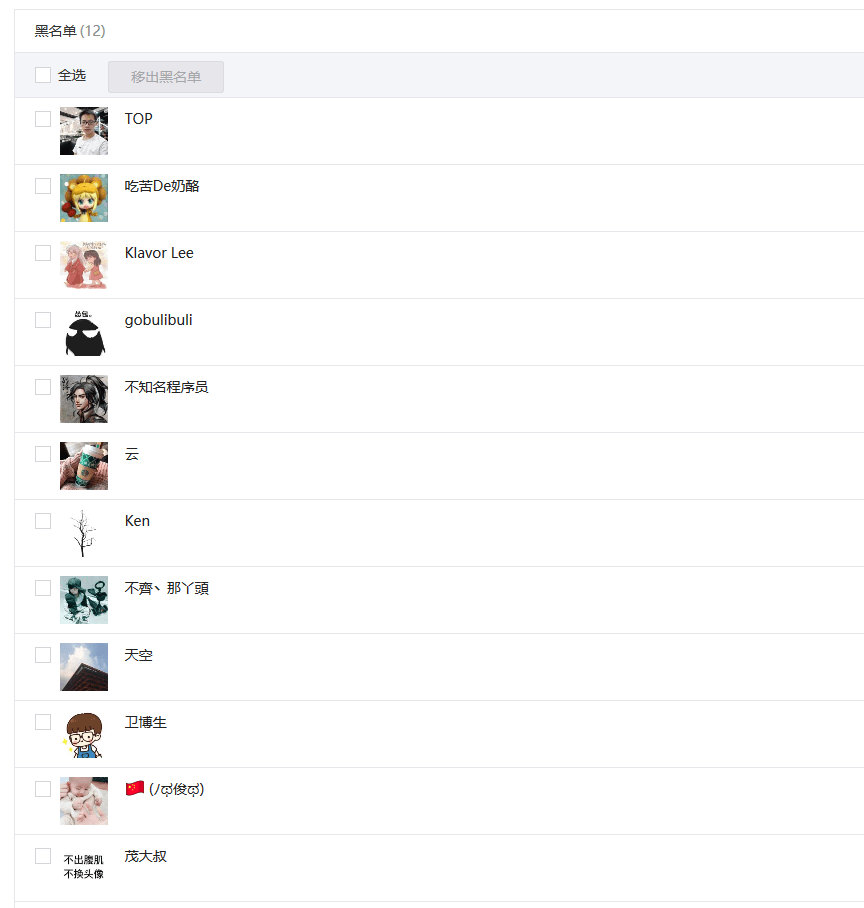Select the checkbox for Klavor Lee

pos(43,253)
